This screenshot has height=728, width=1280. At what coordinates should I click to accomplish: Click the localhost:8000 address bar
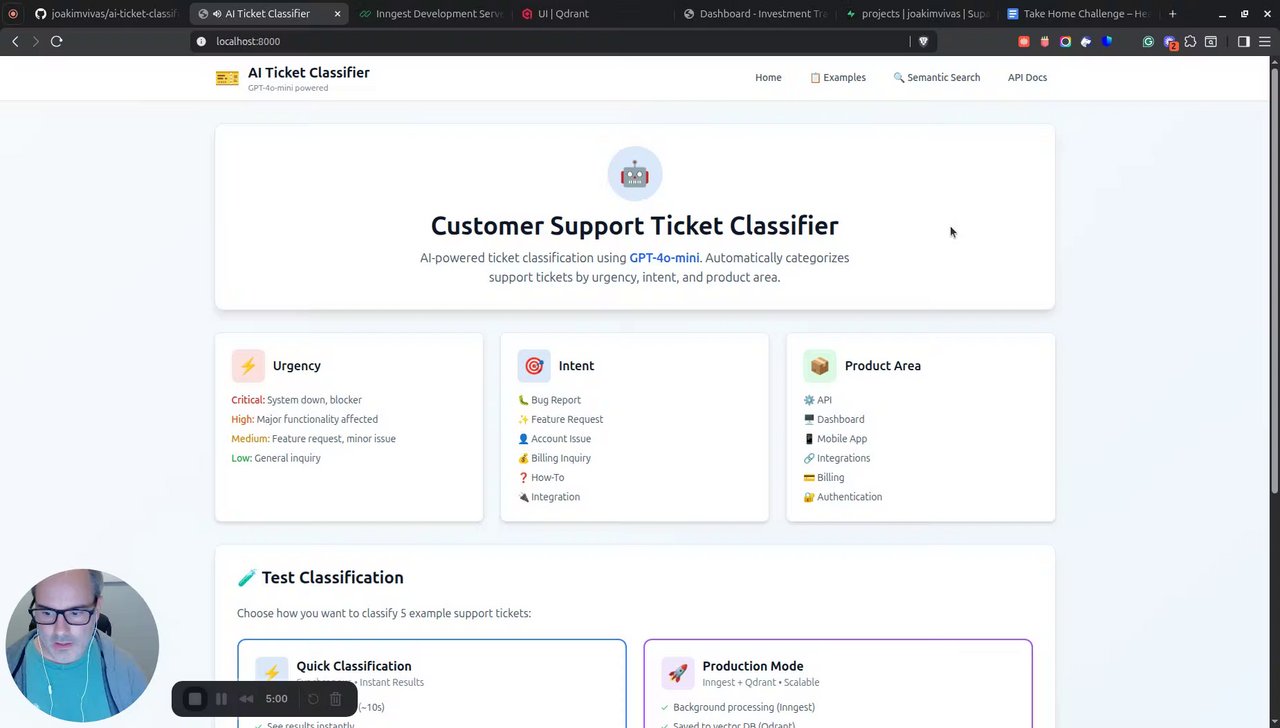pyautogui.click(x=550, y=41)
